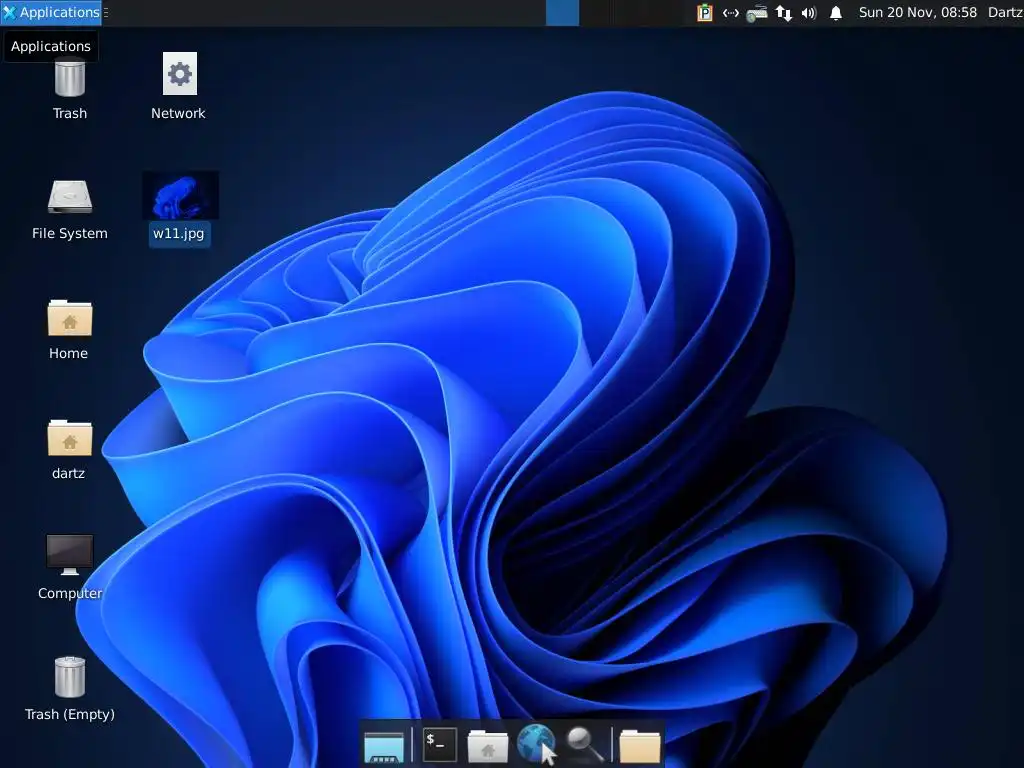
Task: Open the notifications bell icon
Action: 836,13
